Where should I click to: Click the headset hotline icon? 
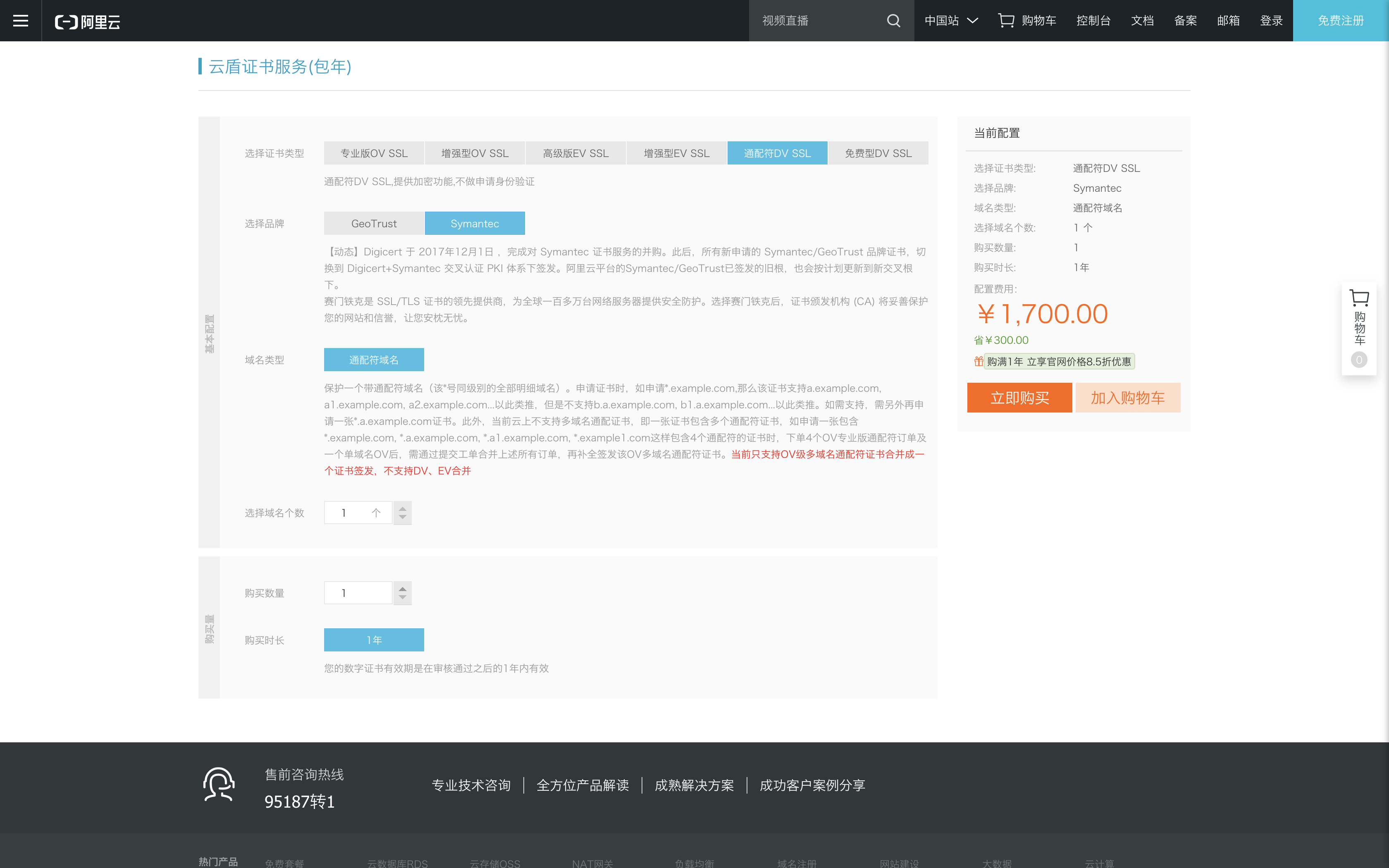point(219,784)
